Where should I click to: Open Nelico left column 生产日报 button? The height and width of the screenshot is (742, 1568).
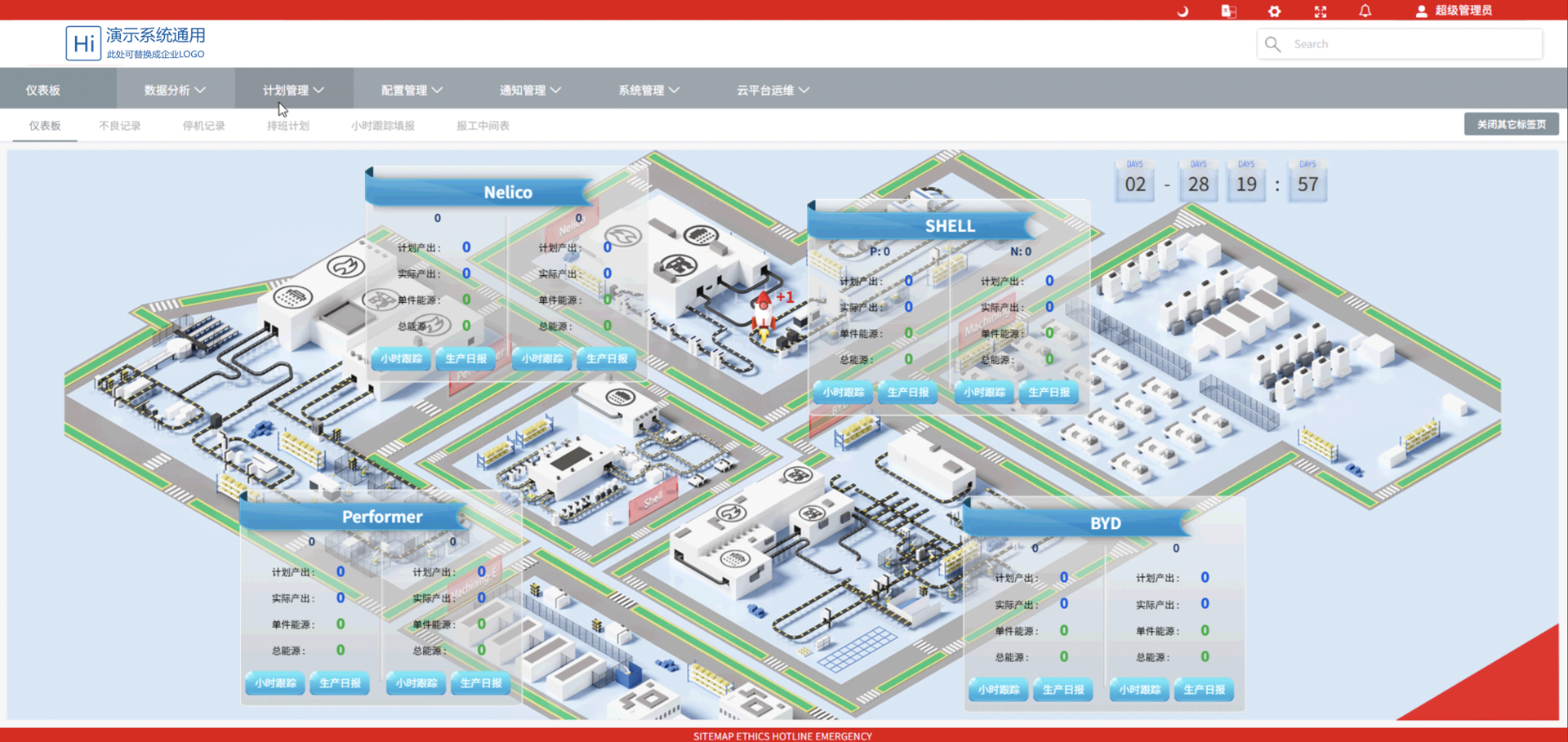[x=465, y=359]
